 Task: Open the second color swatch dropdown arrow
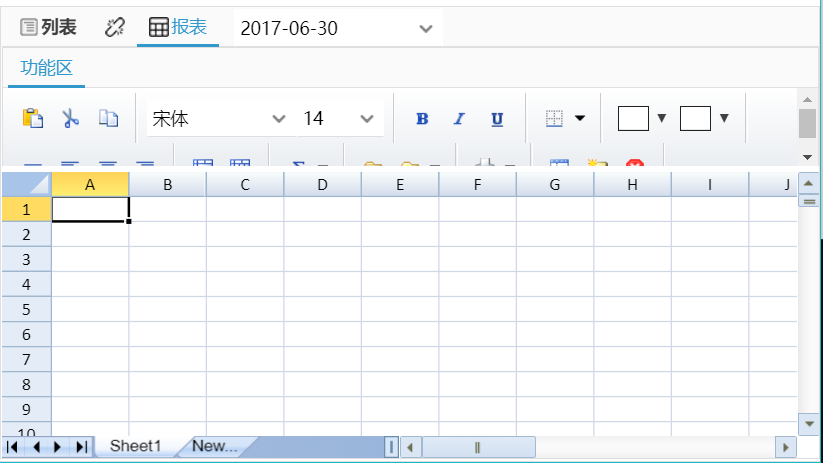(x=724, y=118)
